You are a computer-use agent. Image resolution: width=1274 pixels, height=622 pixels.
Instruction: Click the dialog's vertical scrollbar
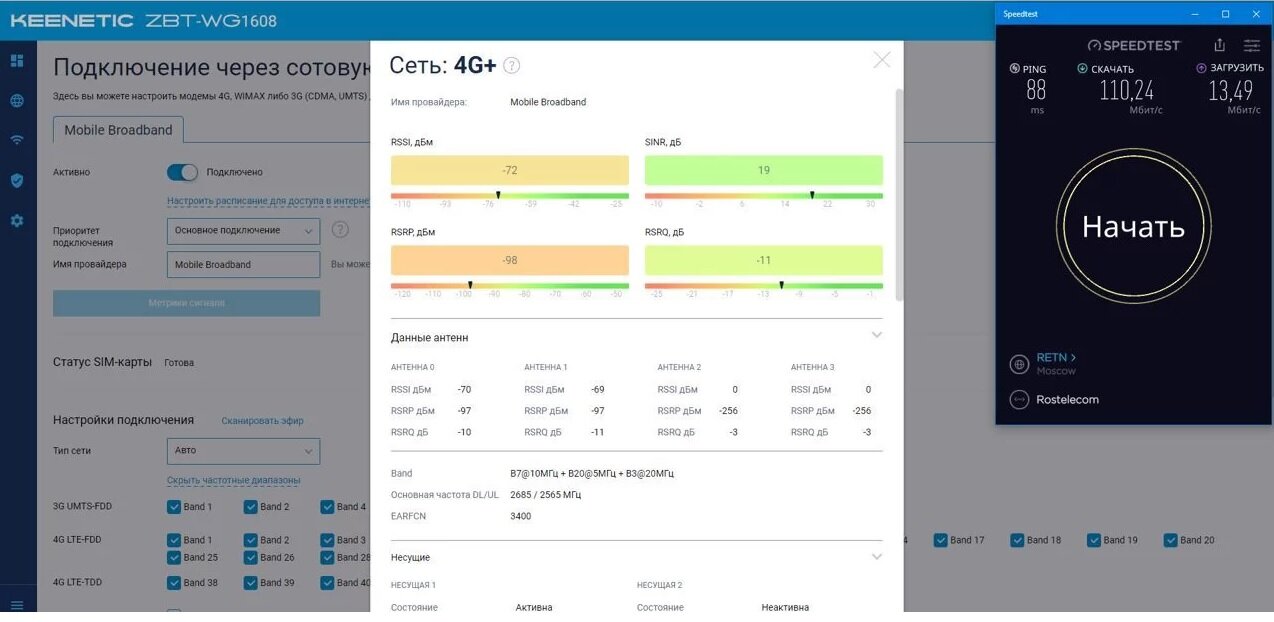click(x=899, y=195)
